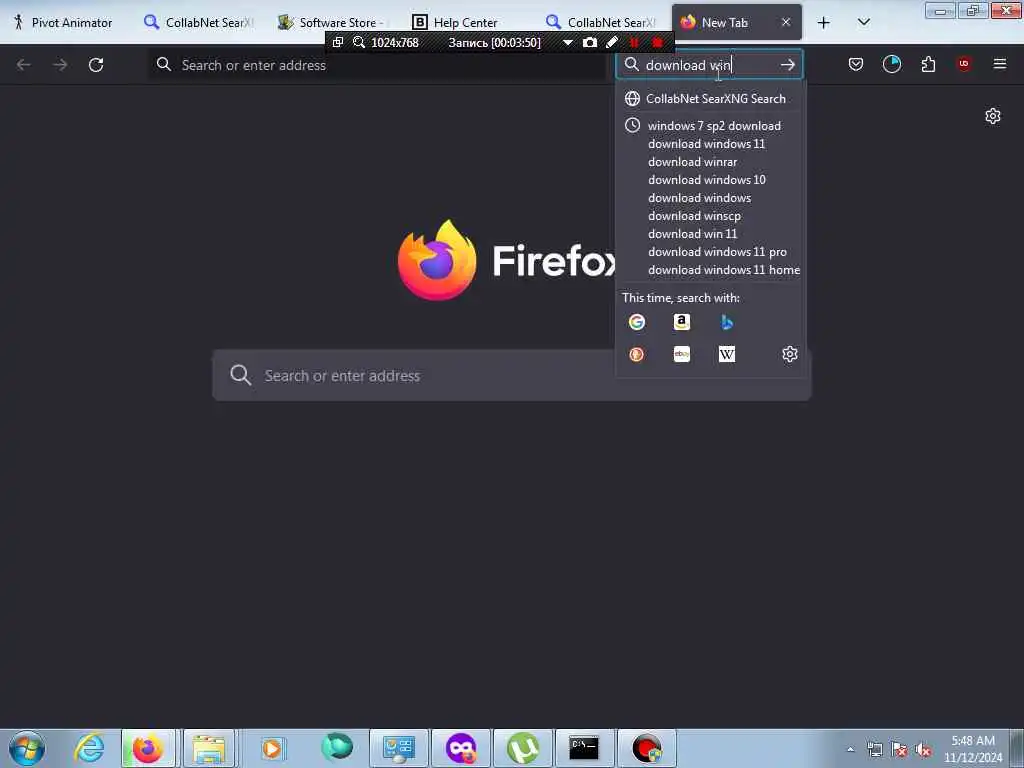Stop the screen recording
This screenshot has width=1024, height=768.
pos(658,42)
